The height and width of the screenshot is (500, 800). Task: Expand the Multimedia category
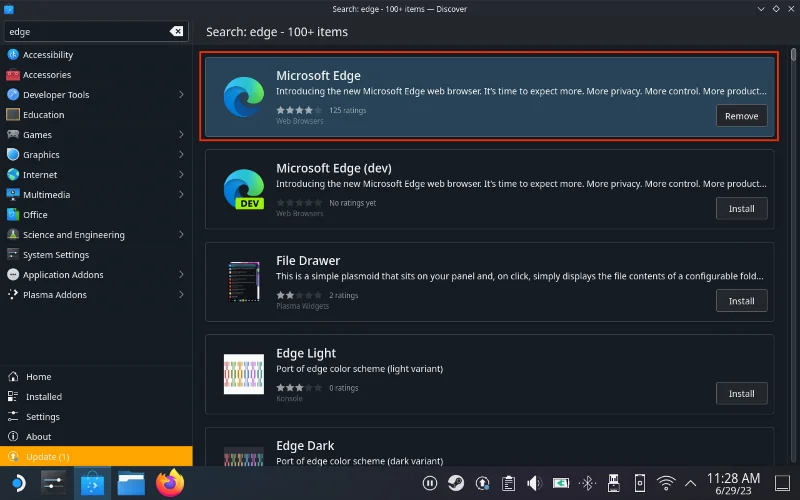click(181, 195)
